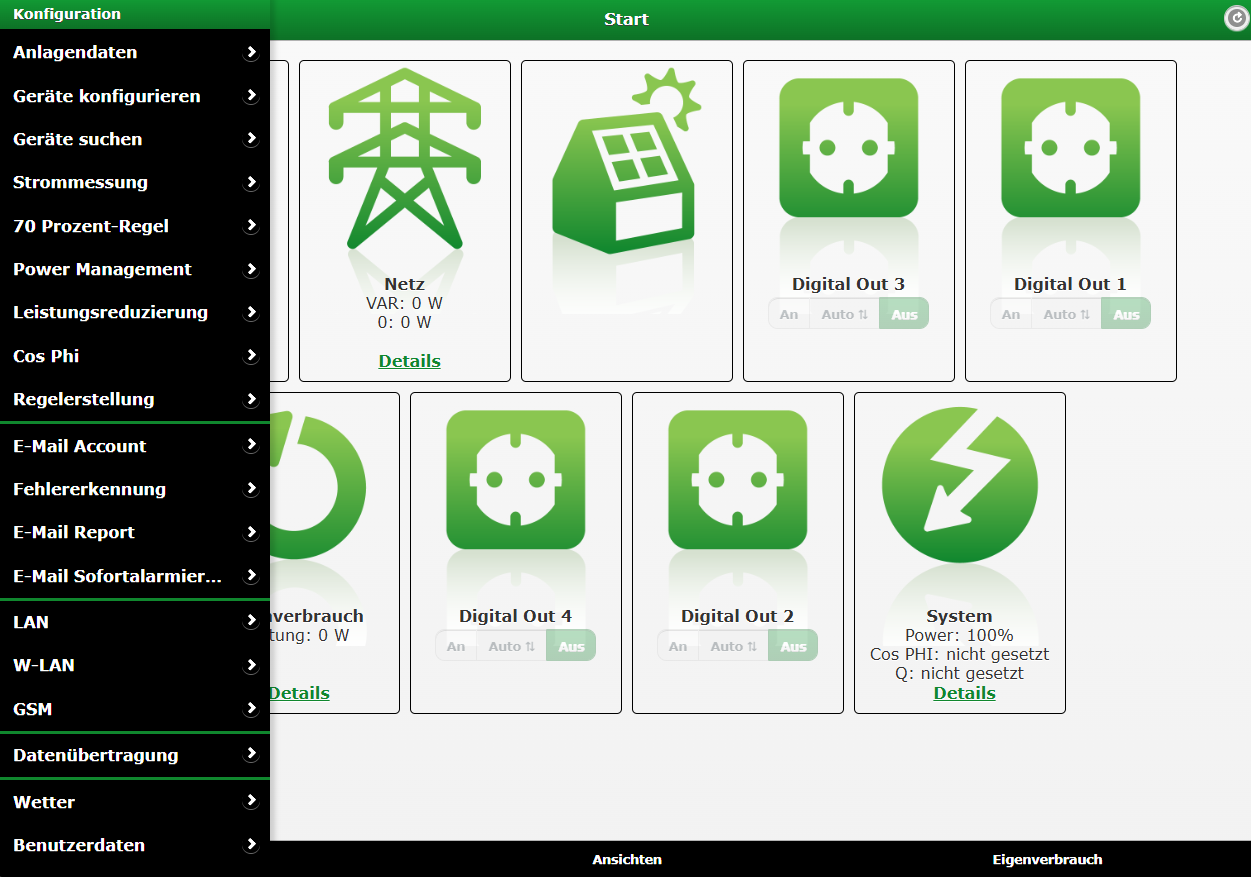Click the refresh icon in header
This screenshot has width=1251, height=877.
pos(1237,18)
